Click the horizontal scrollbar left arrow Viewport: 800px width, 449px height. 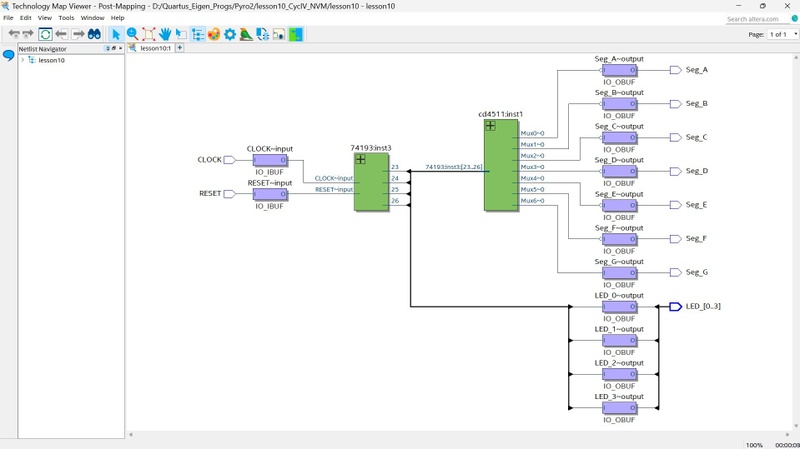[x=131, y=435]
